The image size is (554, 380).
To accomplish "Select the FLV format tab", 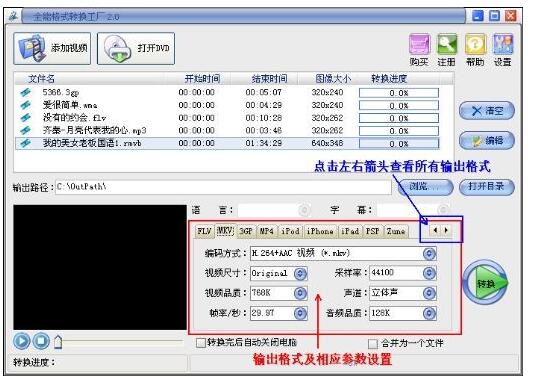I will pyautogui.click(x=204, y=231).
